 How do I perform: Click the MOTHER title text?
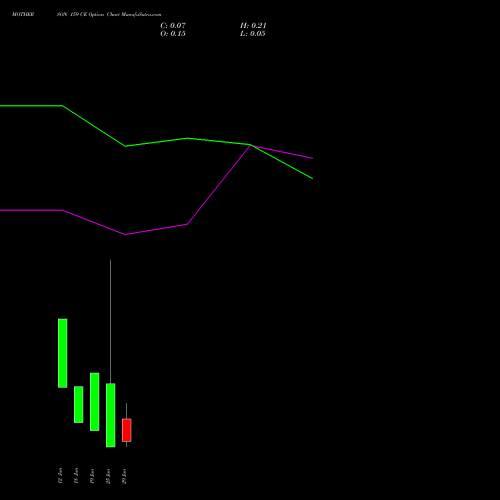tap(23, 14)
